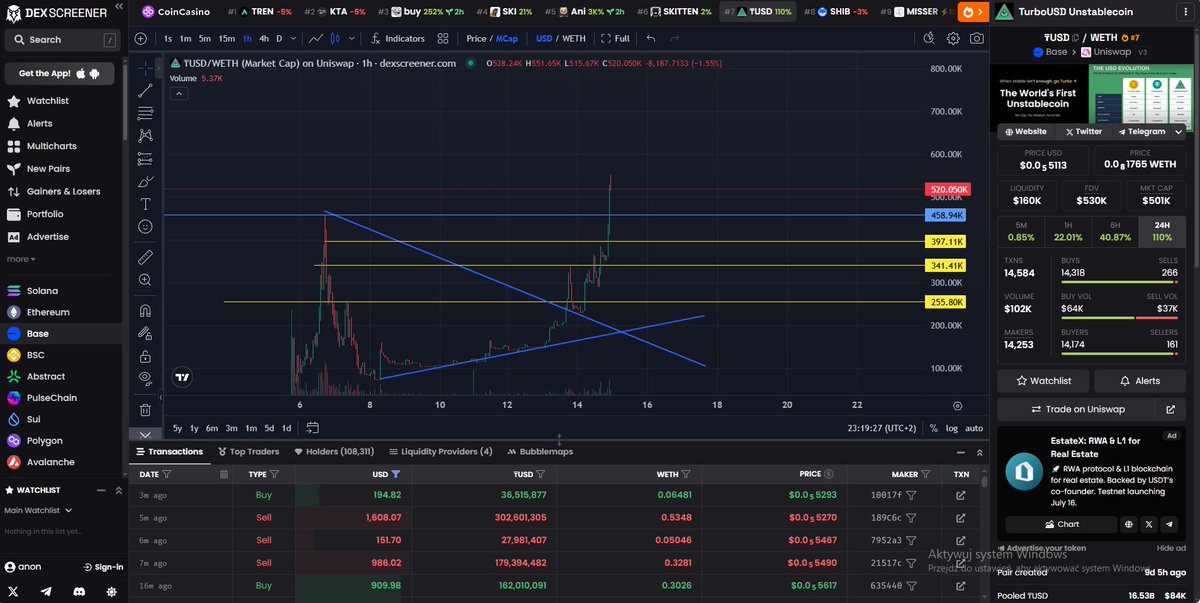Open the indicator templates grid icon
This screenshot has width=1200, height=603.
click(445, 38)
